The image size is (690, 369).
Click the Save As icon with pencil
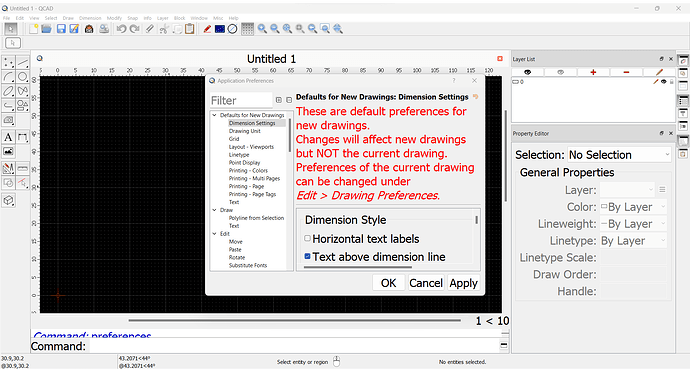[74, 29]
